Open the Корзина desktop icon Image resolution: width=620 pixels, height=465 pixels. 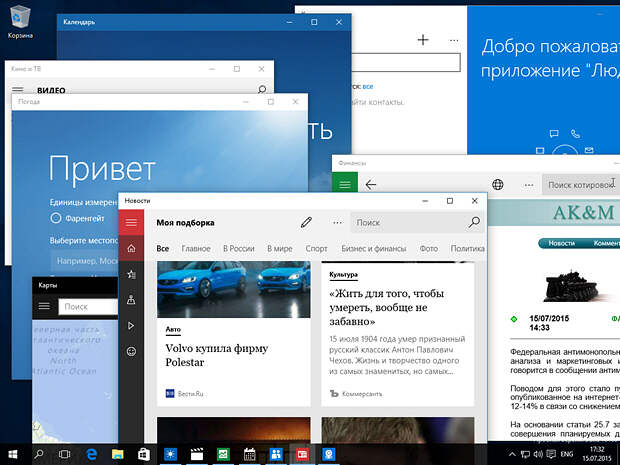coord(20,23)
